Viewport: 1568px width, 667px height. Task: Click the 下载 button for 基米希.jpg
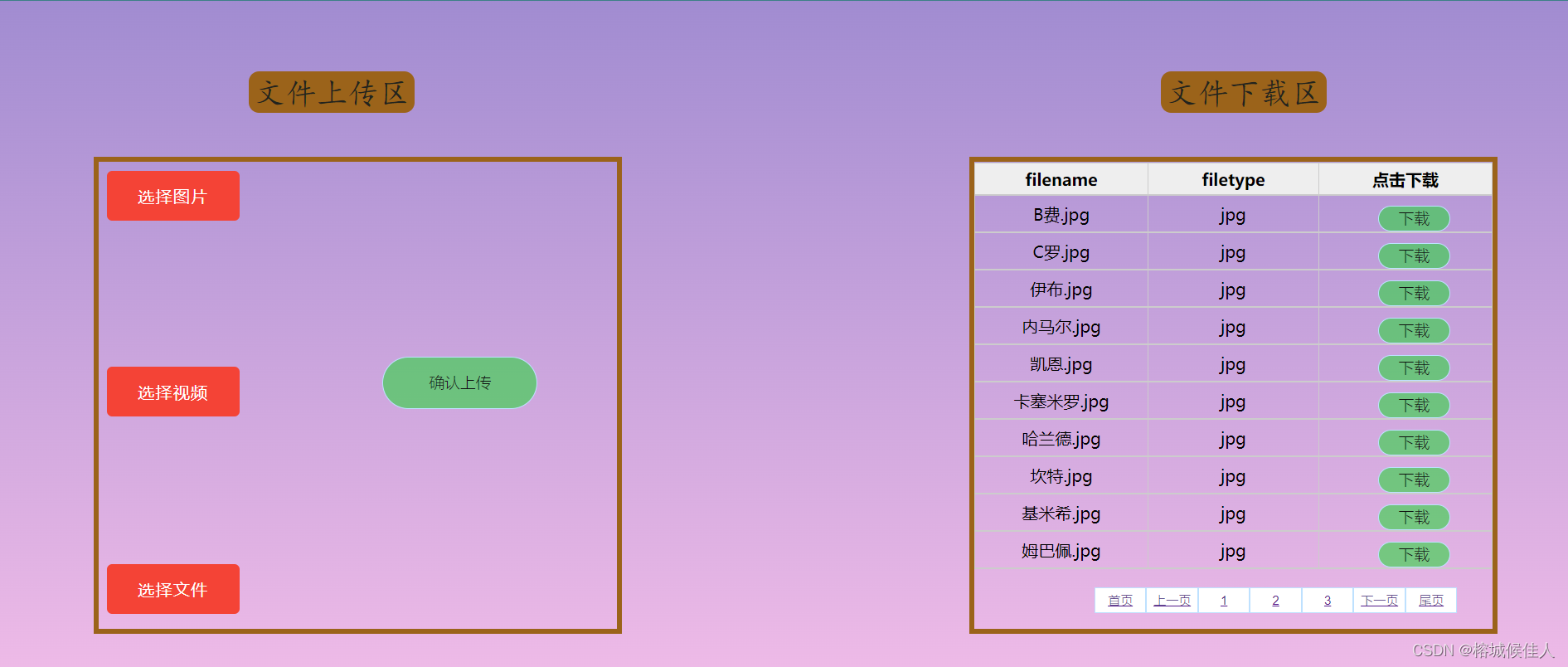[x=1414, y=517]
